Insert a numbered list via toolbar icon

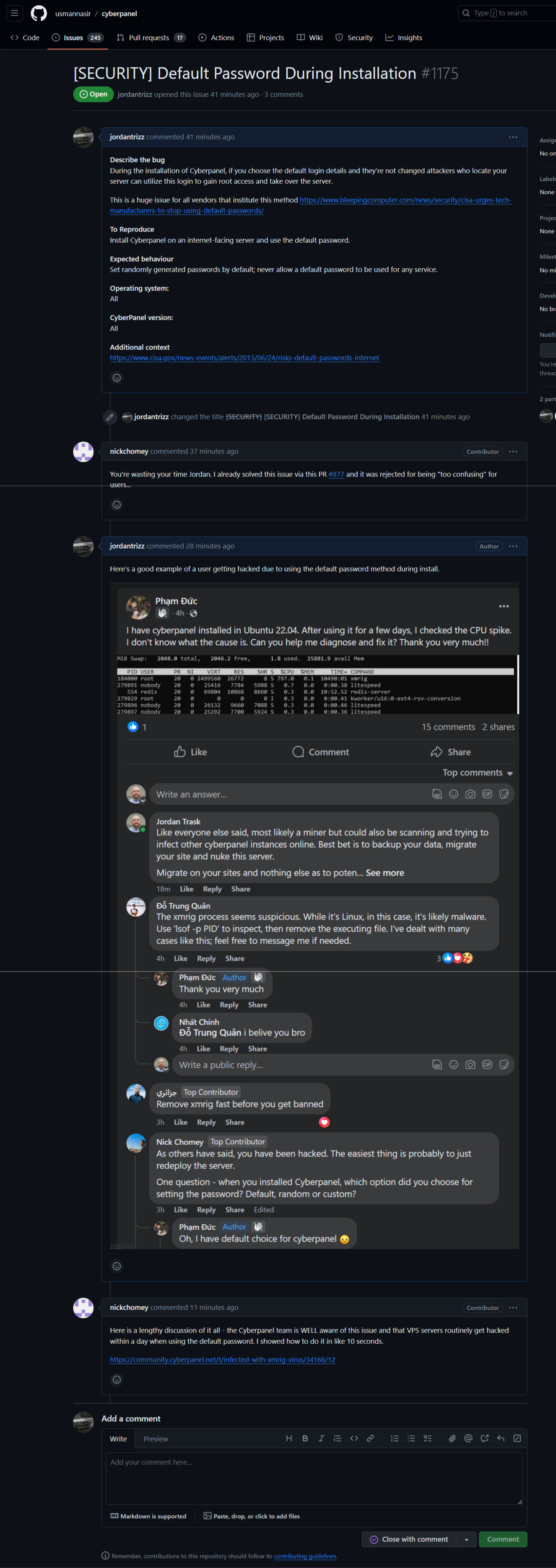pos(395,1438)
